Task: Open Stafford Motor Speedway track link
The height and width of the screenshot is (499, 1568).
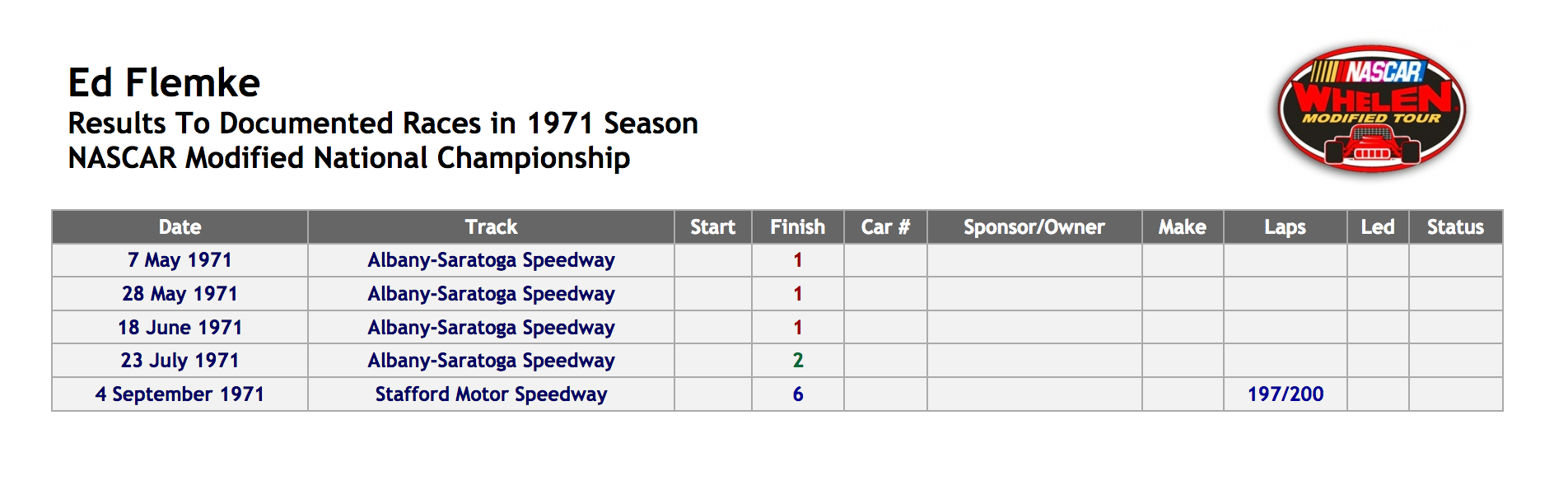Action: tap(491, 394)
